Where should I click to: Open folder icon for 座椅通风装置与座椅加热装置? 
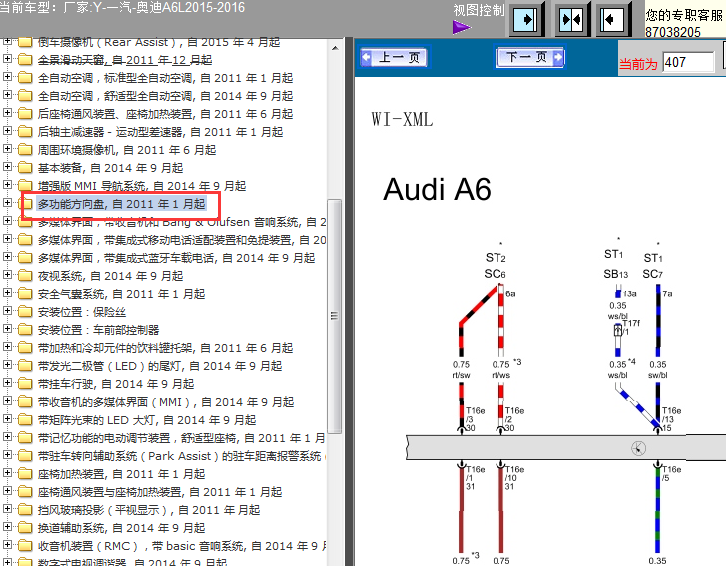coord(25,492)
